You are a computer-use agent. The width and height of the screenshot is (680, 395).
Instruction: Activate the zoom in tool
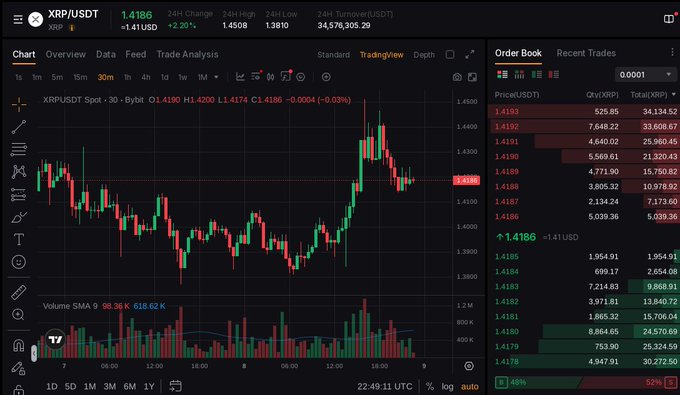click(19, 314)
